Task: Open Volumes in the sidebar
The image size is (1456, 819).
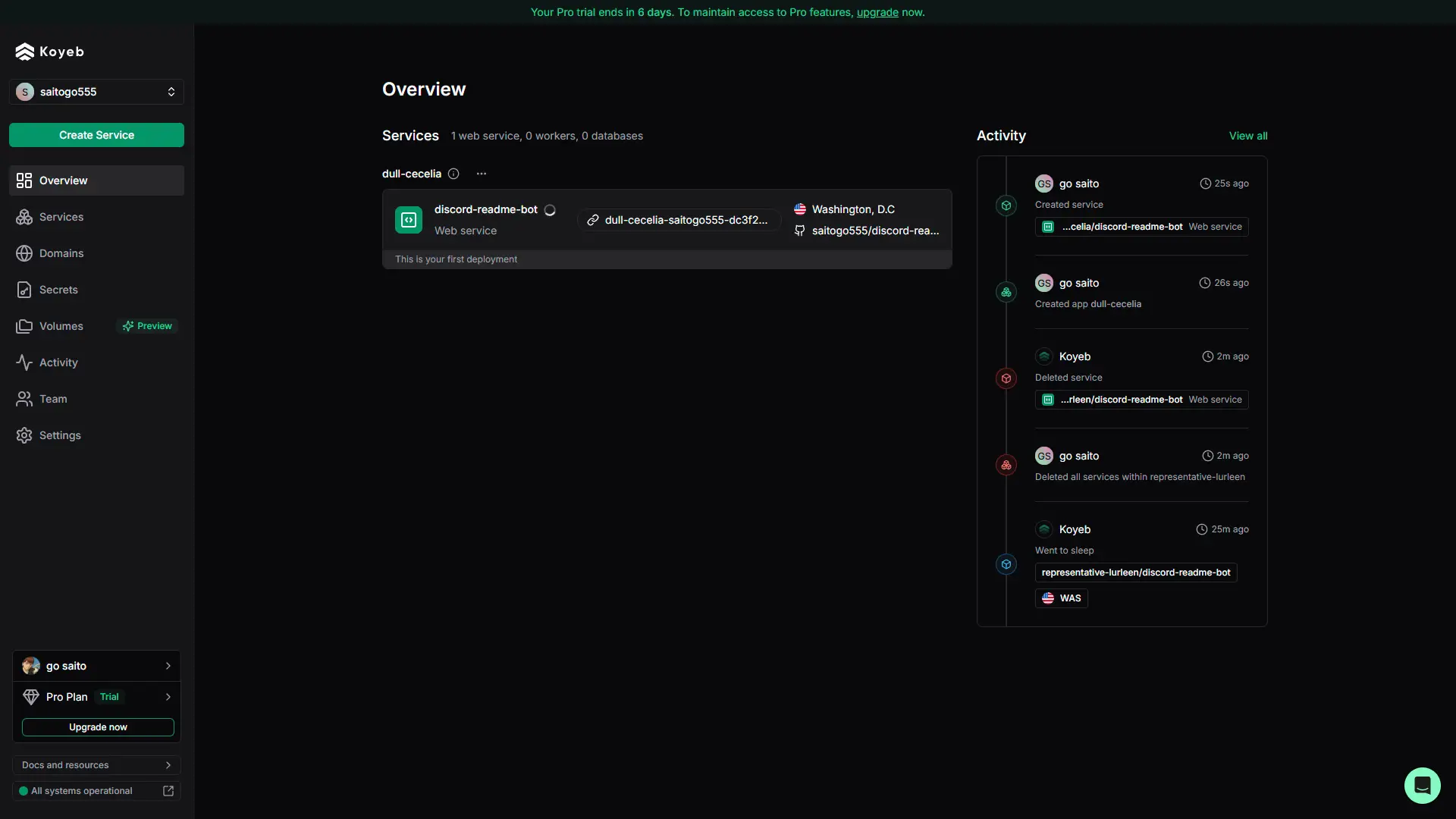Action: pyautogui.click(x=96, y=326)
